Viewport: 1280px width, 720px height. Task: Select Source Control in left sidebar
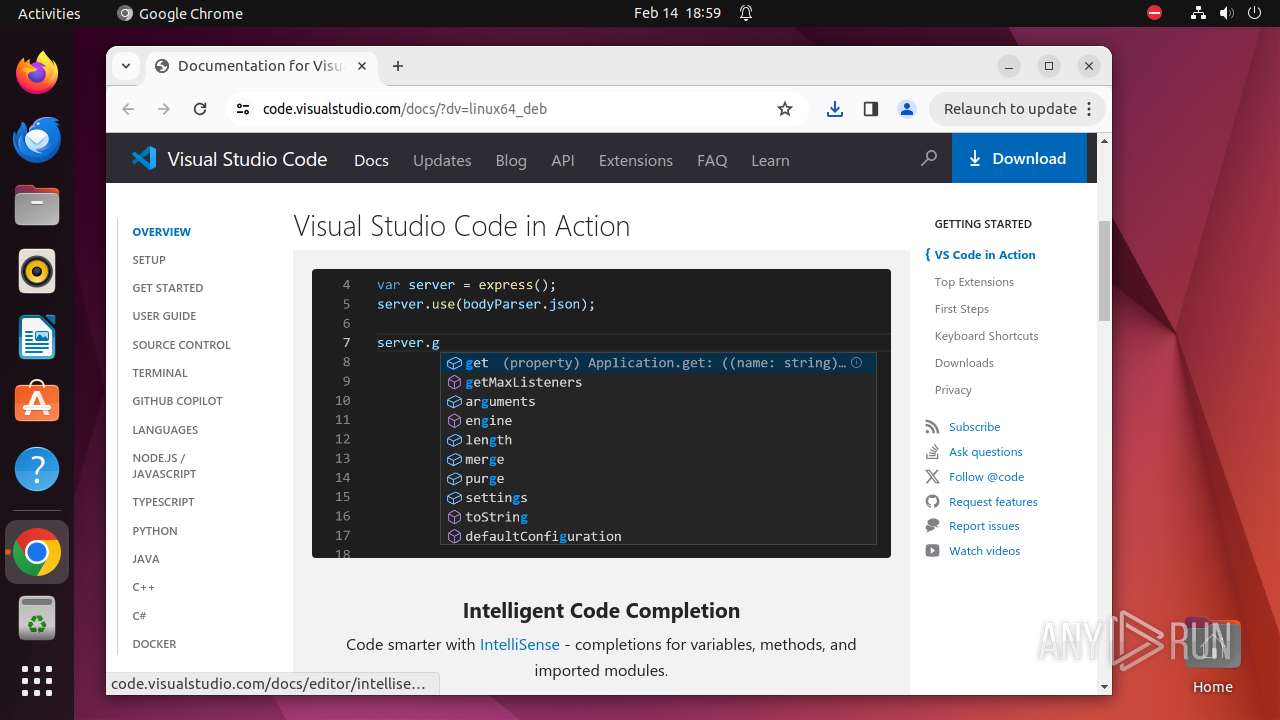tap(181, 345)
